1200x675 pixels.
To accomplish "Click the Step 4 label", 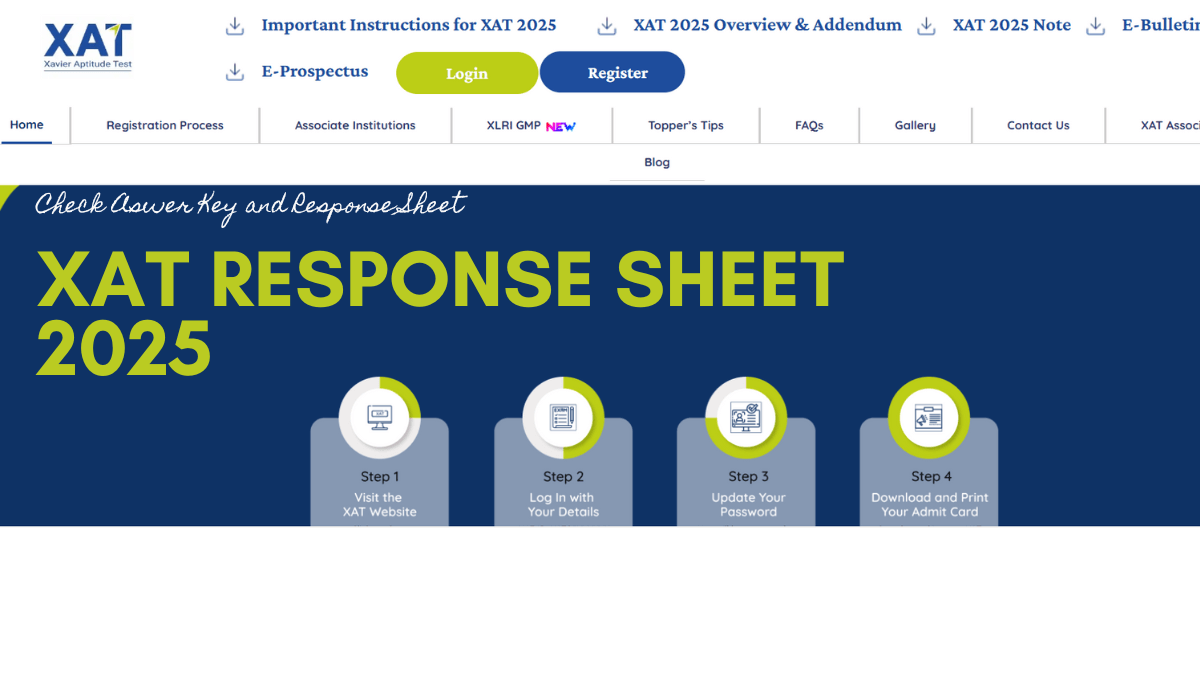I will coord(931,477).
